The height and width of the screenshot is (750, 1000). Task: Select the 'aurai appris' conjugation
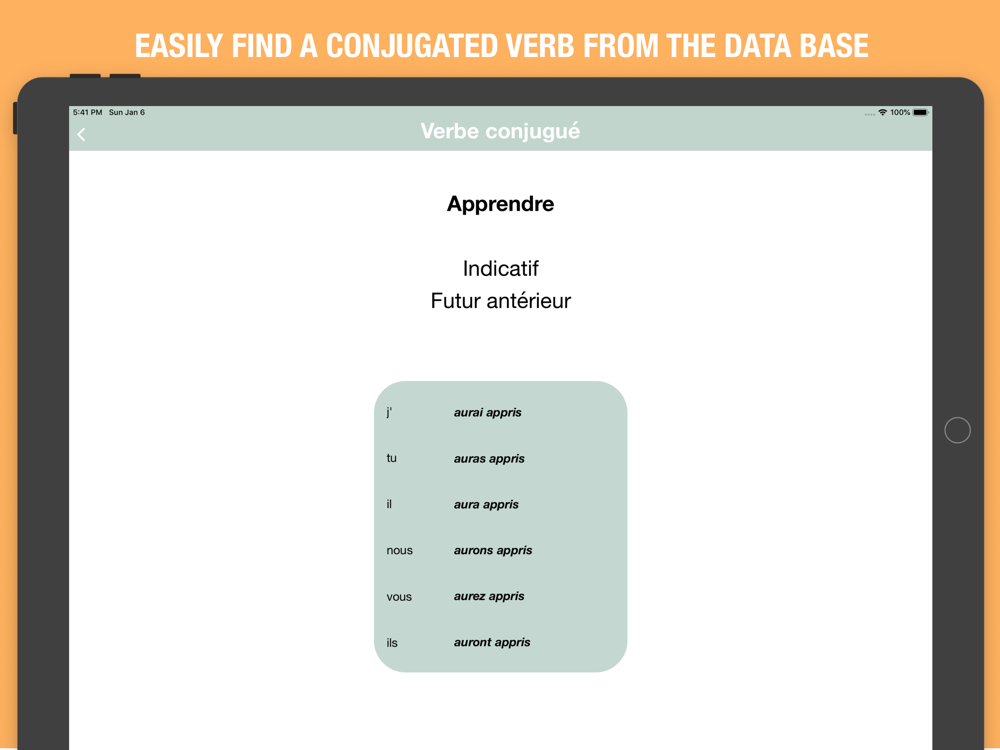click(x=487, y=412)
